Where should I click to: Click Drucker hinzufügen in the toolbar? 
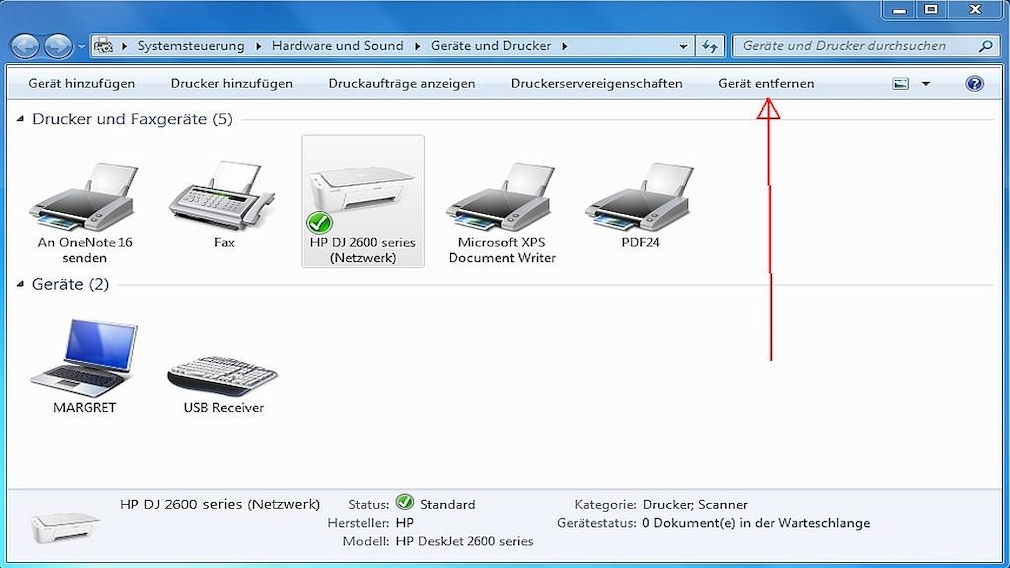(x=232, y=84)
